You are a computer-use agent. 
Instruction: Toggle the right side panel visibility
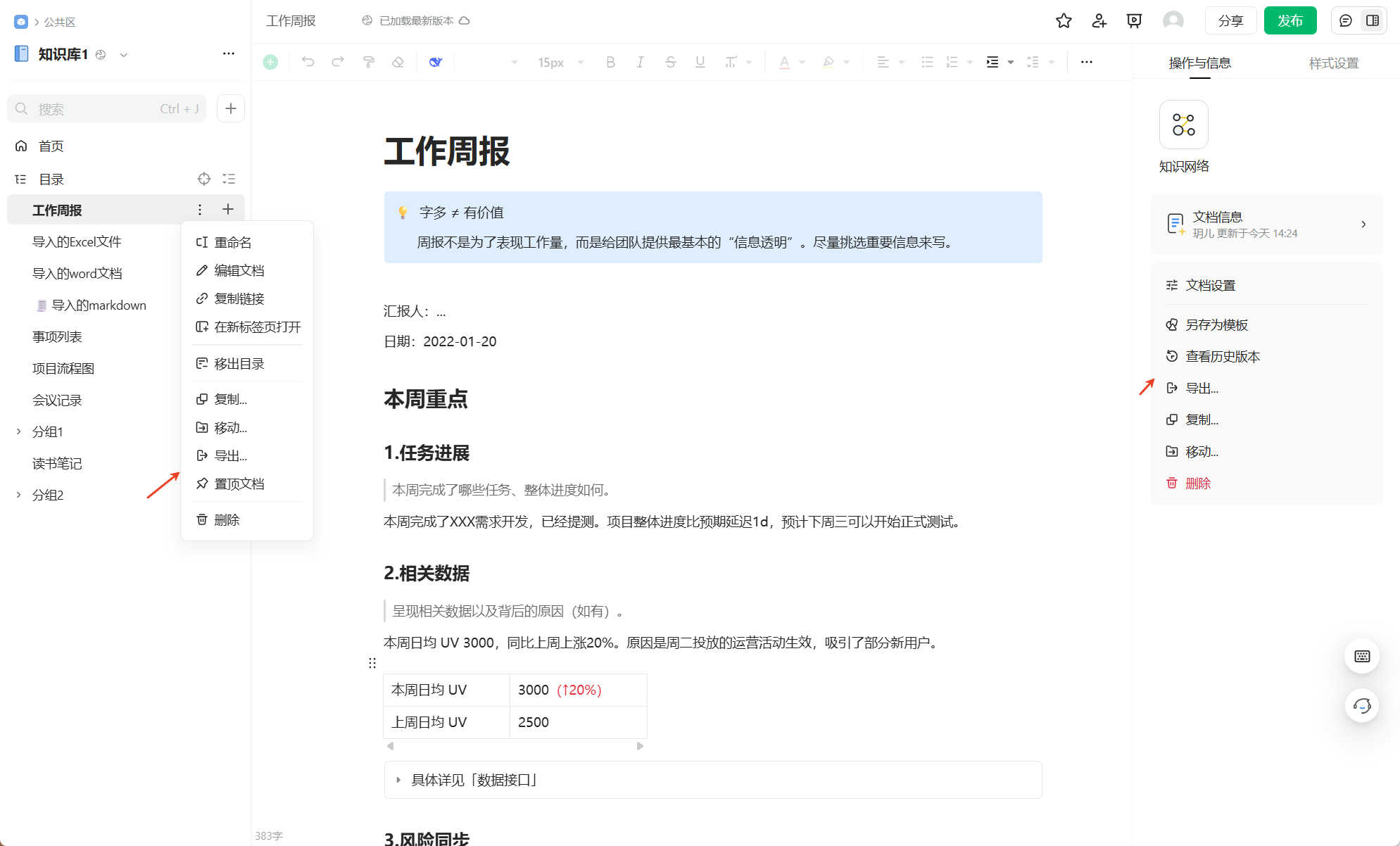1373,20
